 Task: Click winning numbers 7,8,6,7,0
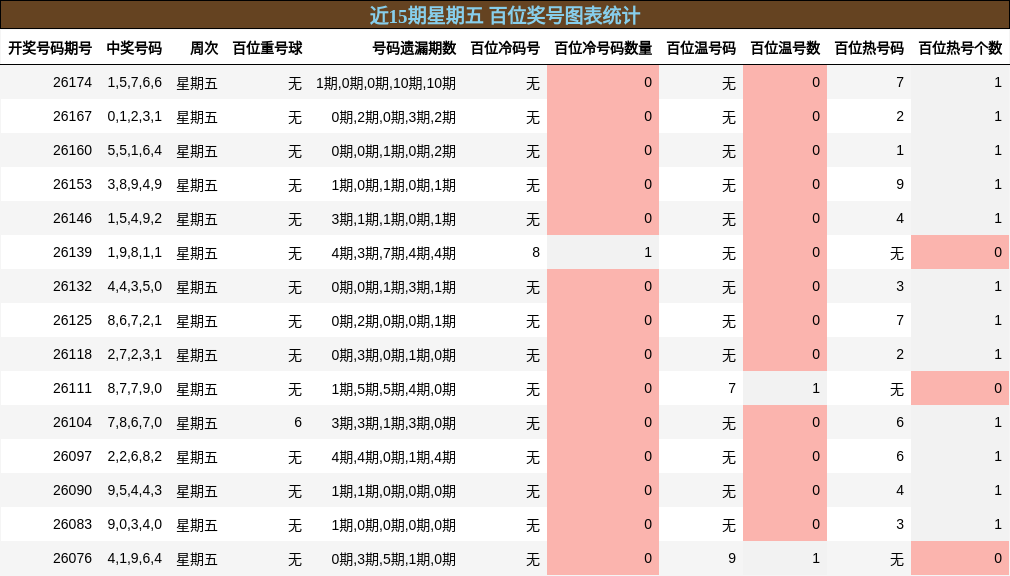[x=135, y=423]
